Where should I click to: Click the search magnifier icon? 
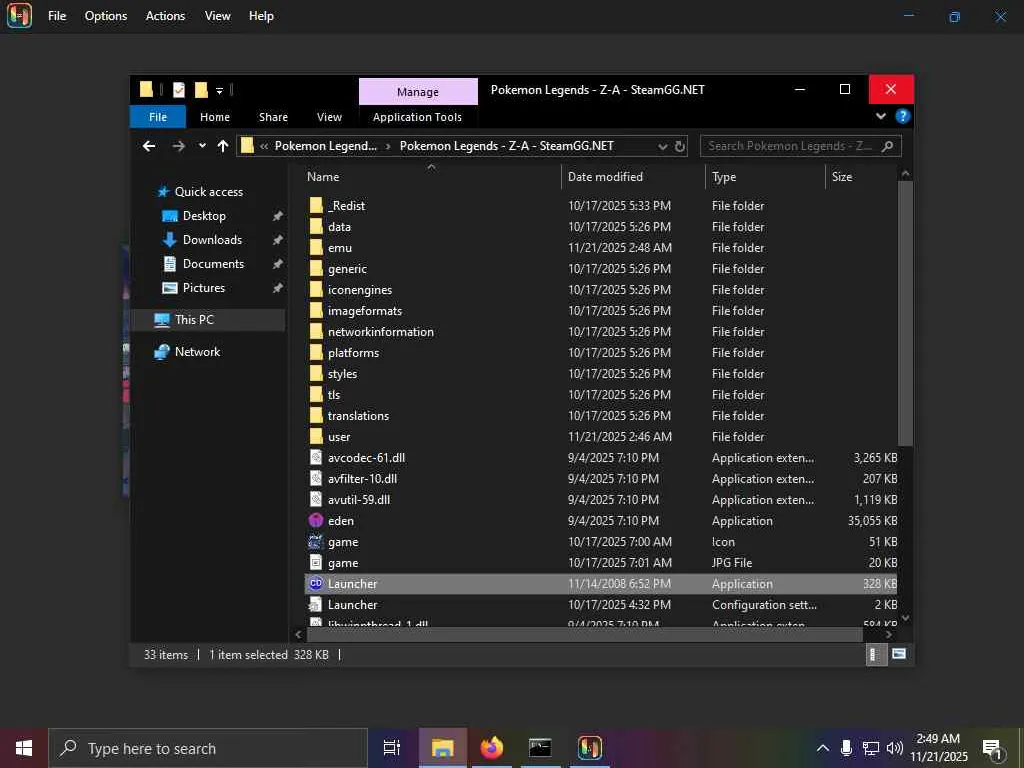point(887,146)
